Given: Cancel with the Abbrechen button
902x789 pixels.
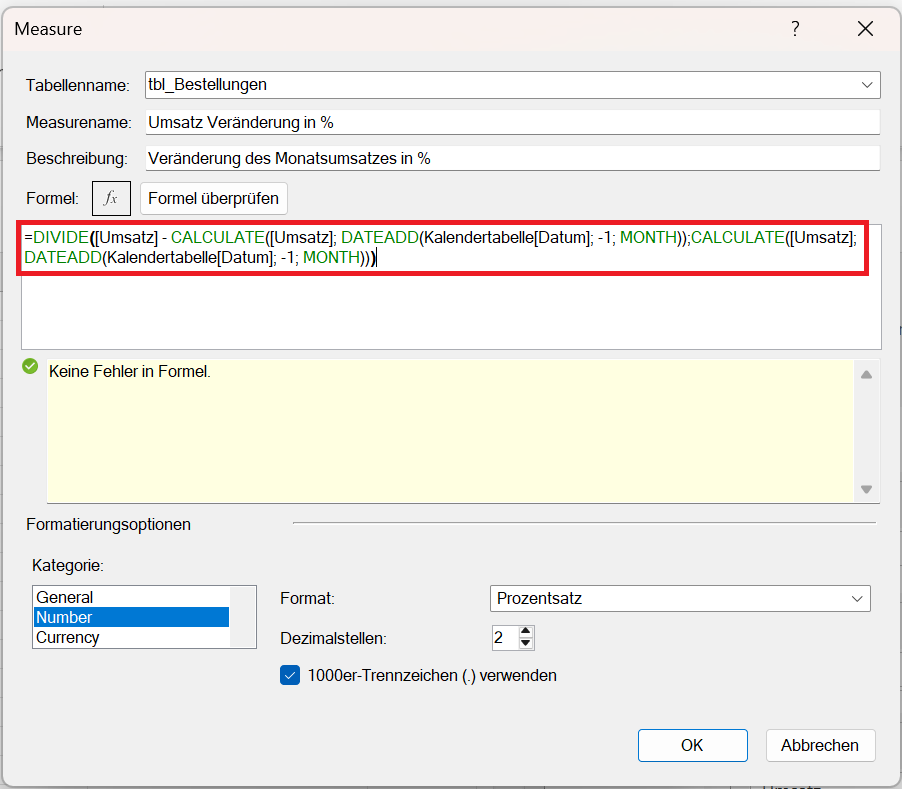Looking at the screenshot, I should pos(820,745).
